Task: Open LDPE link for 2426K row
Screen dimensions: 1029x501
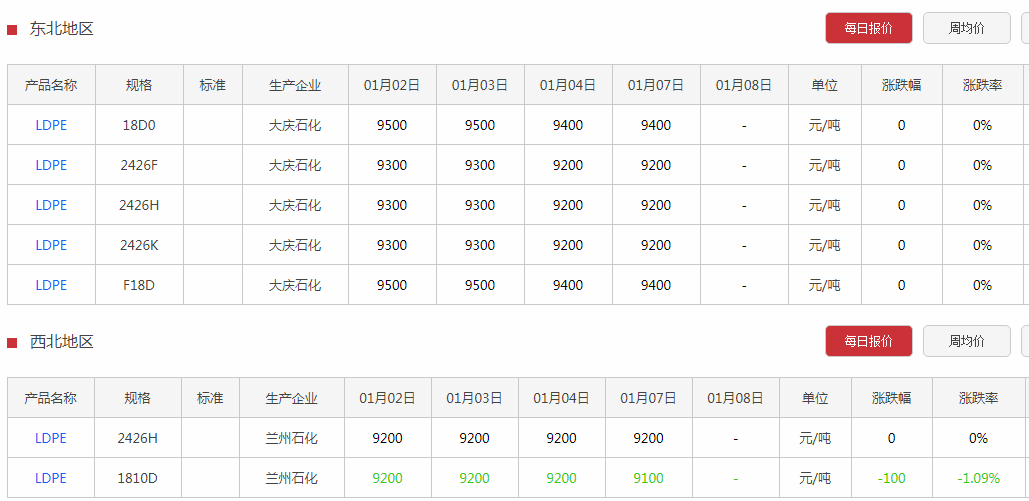Action: [51, 245]
